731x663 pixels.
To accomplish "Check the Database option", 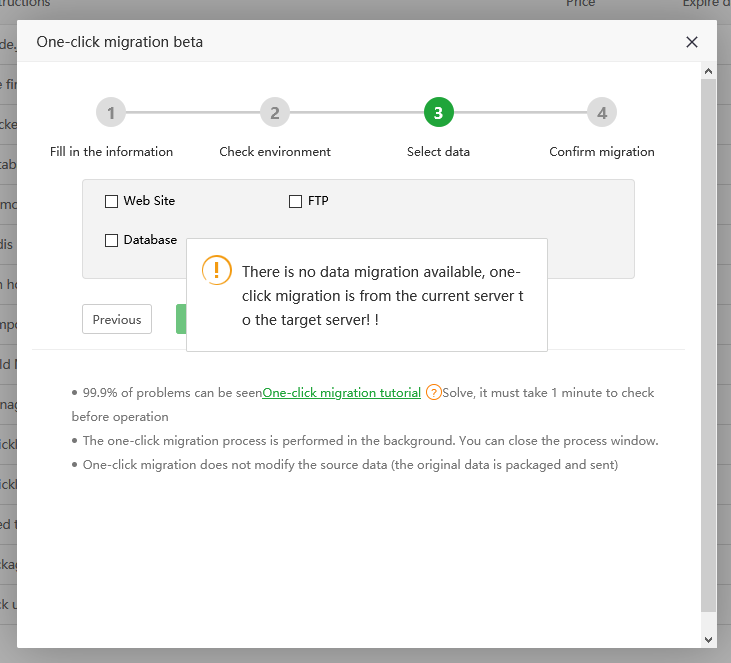I will 111,241.
